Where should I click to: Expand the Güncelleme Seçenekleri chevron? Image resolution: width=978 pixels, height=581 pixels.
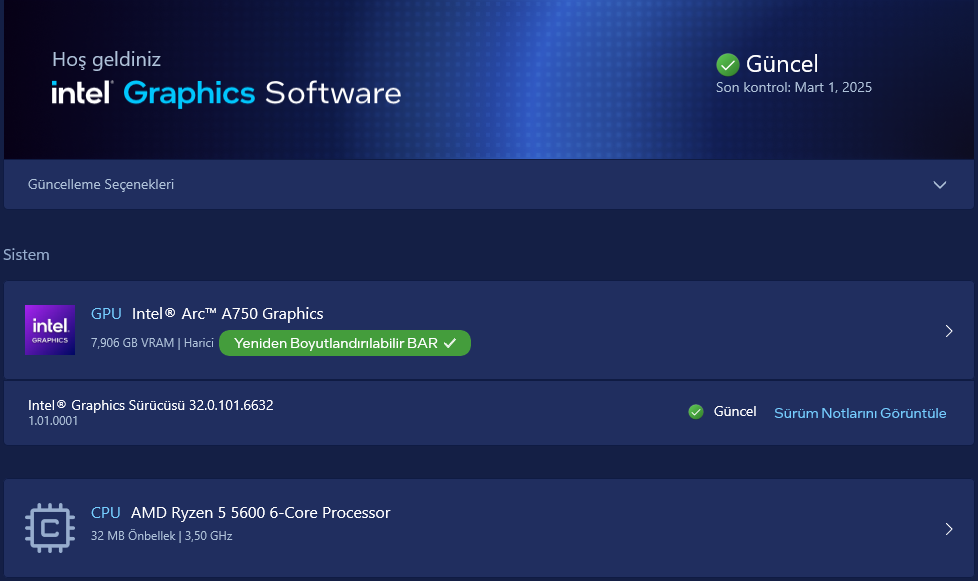pyautogui.click(x=939, y=185)
